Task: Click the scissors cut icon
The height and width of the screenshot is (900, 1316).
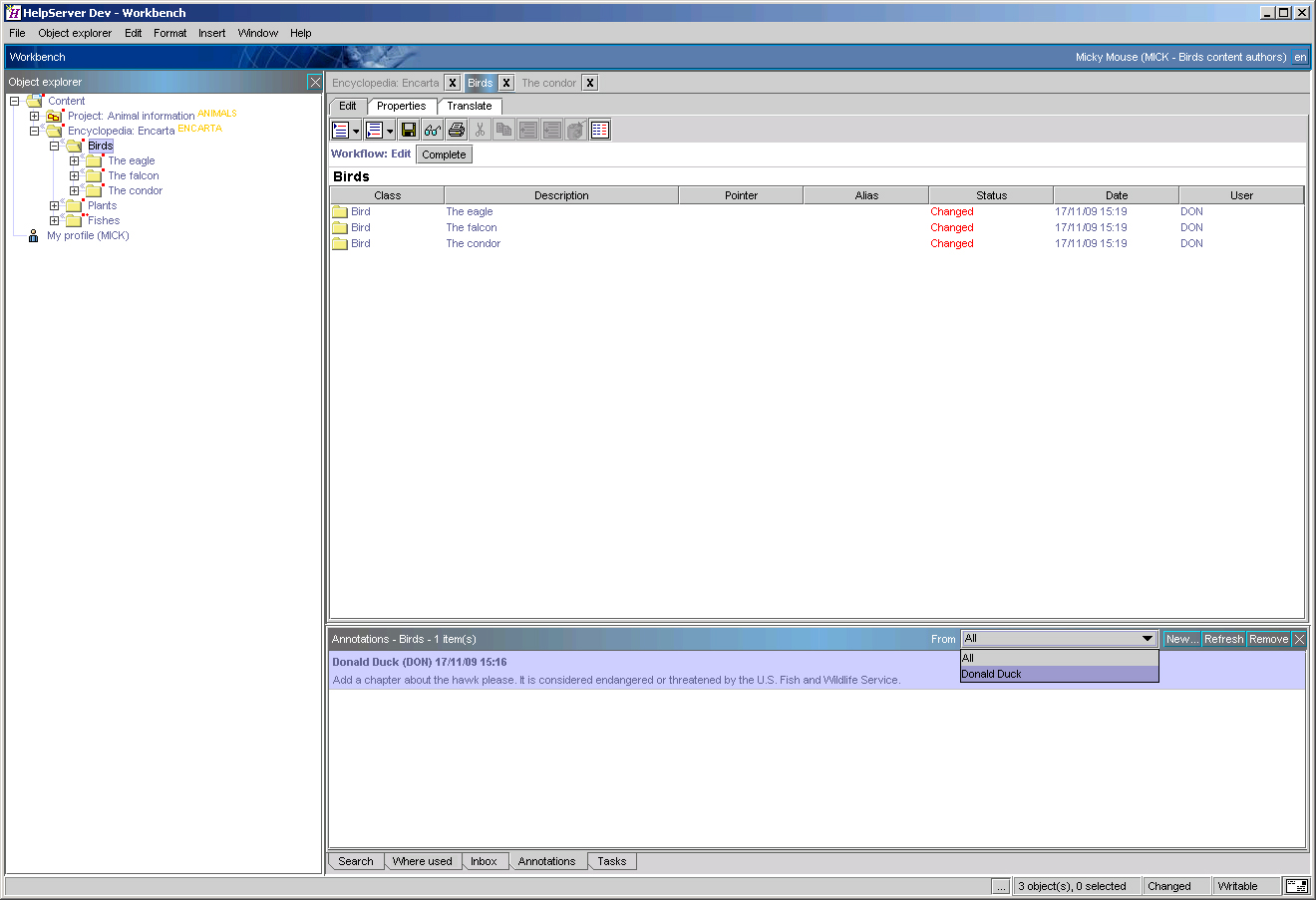Action: [481, 130]
